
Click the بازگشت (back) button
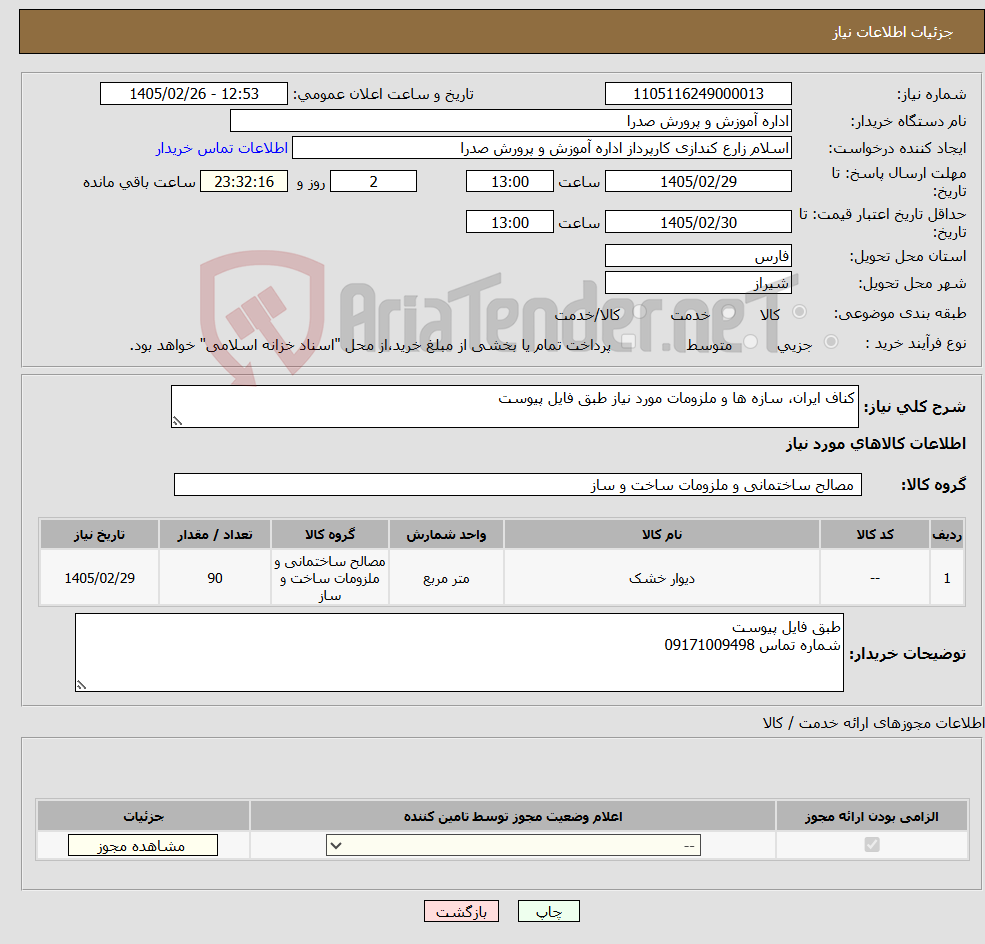coord(461,911)
